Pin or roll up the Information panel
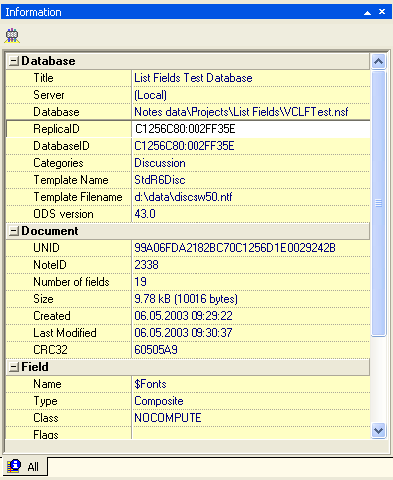The width and height of the screenshot is (393, 480). click(367, 12)
